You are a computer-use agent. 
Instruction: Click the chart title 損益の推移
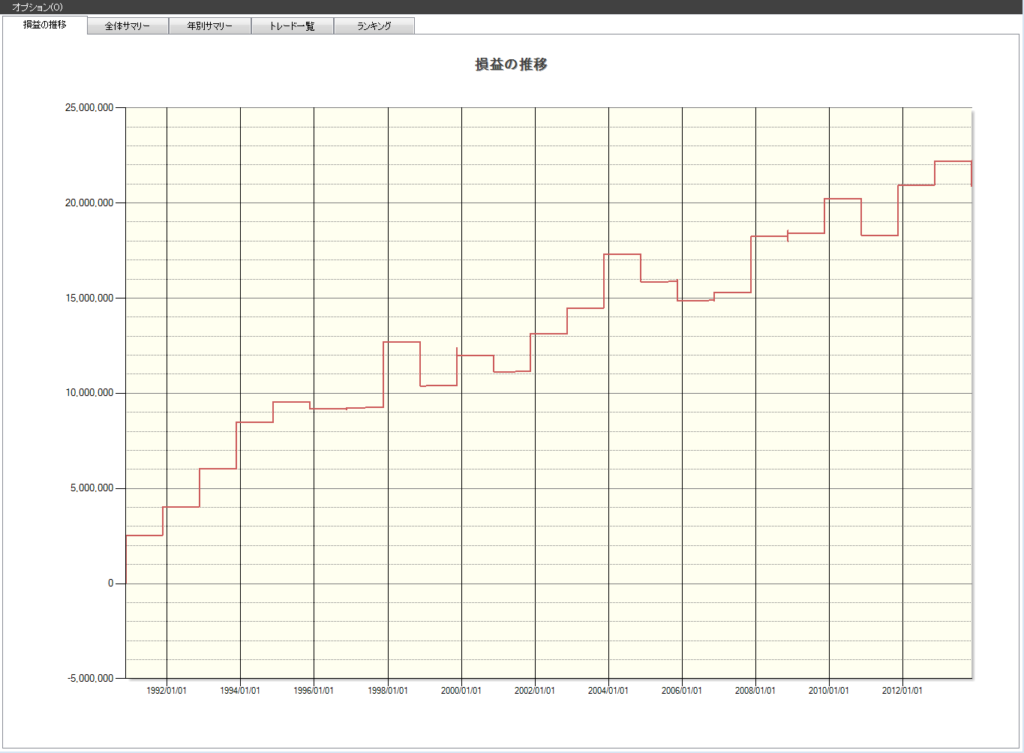point(511,65)
